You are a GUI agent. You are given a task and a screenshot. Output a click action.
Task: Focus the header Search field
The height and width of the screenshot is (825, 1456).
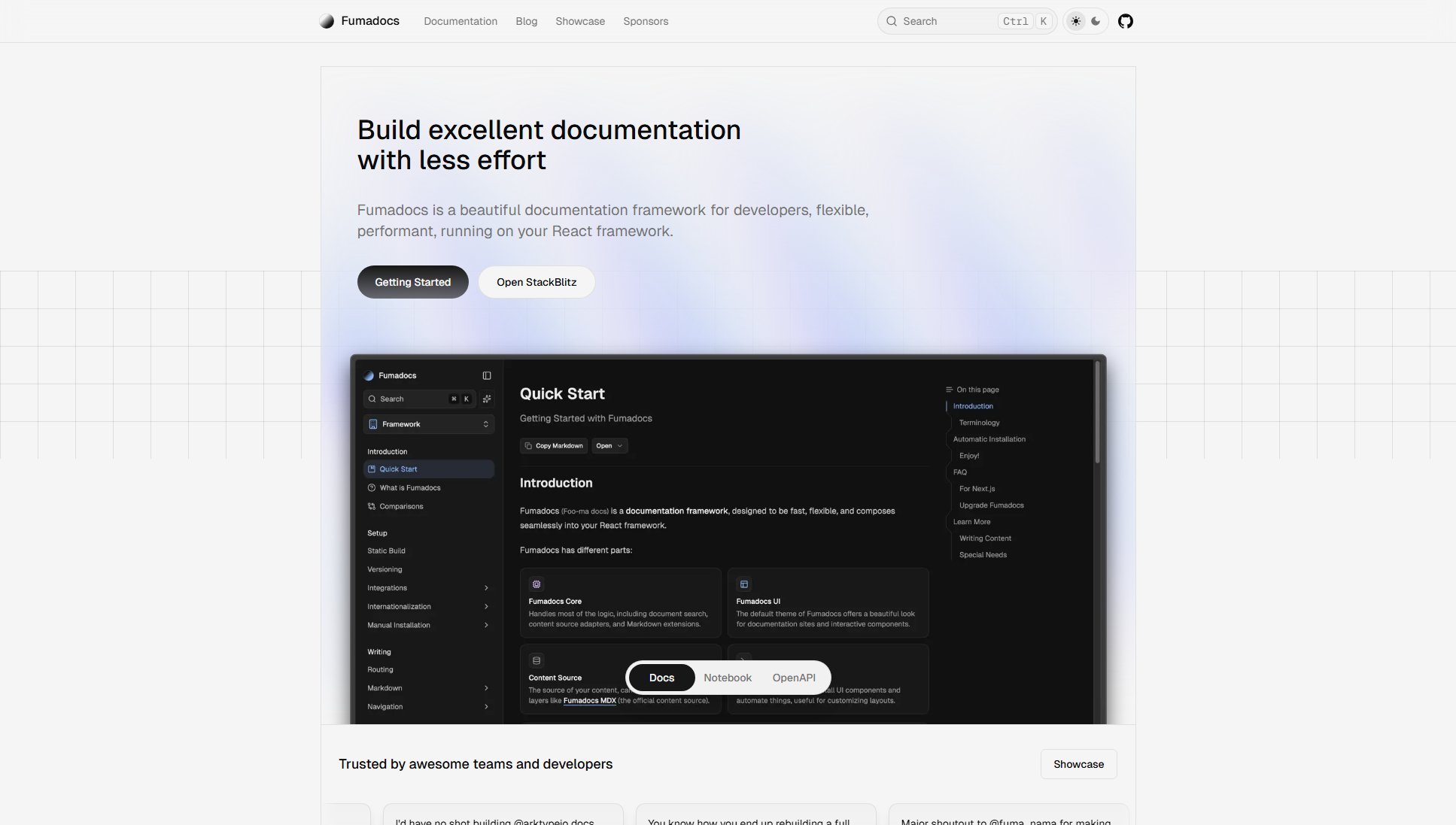tap(967, 21)
